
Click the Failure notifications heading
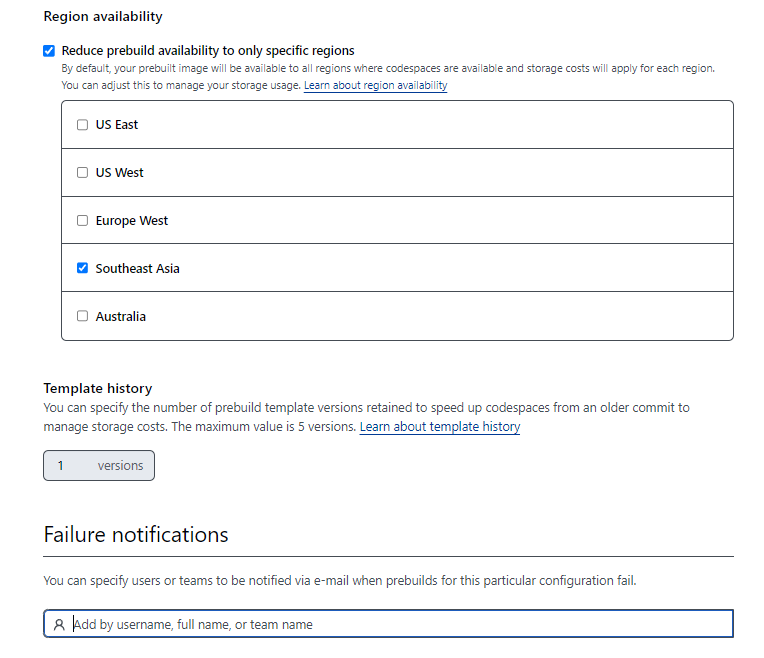click(136, 535)
